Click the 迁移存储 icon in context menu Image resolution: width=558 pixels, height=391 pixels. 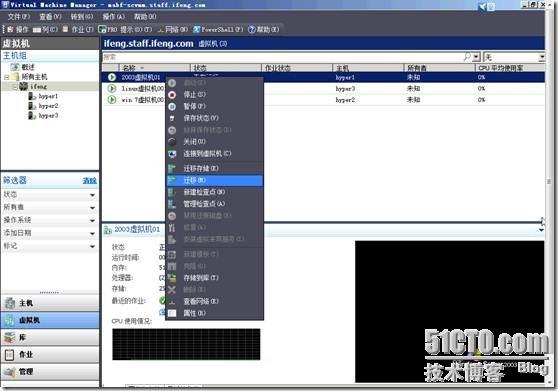tap(172, 169)
